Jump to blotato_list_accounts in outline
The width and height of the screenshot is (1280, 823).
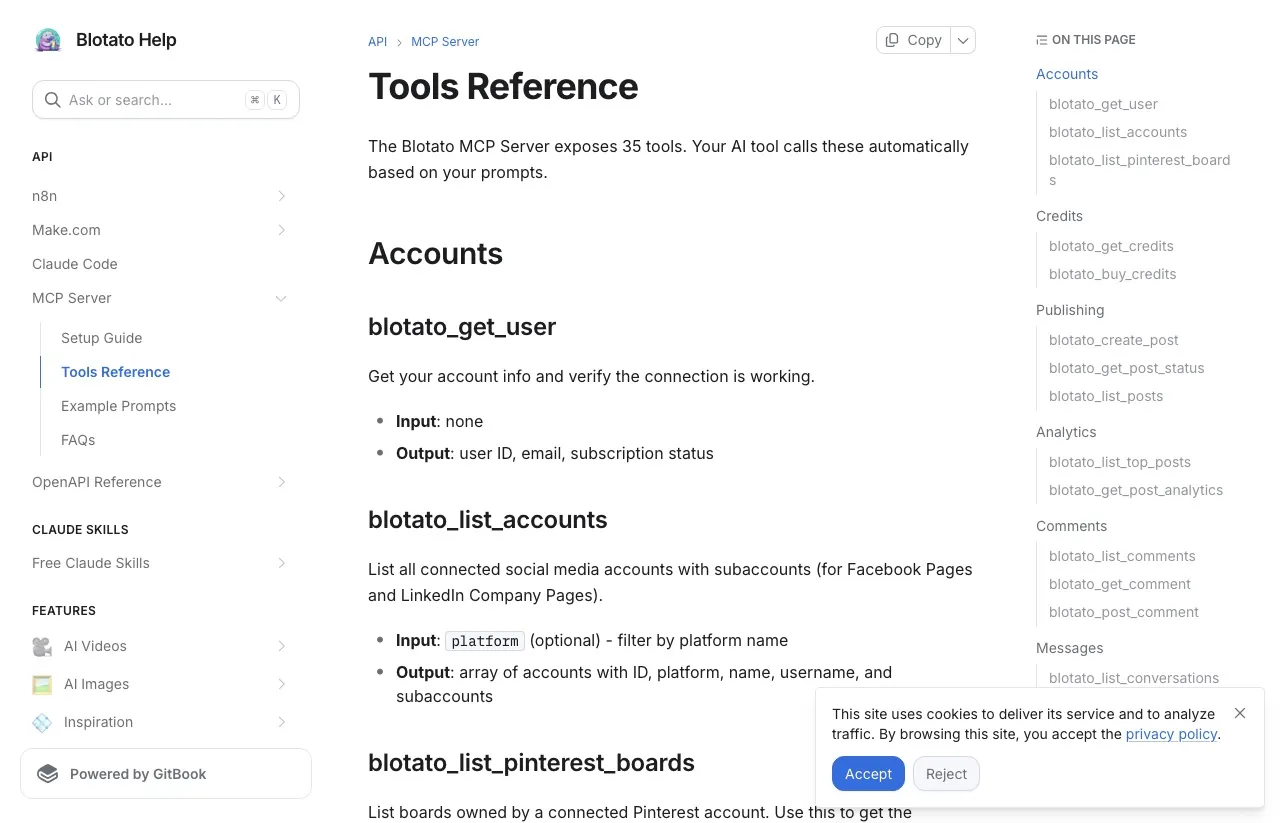(1118, 132)
